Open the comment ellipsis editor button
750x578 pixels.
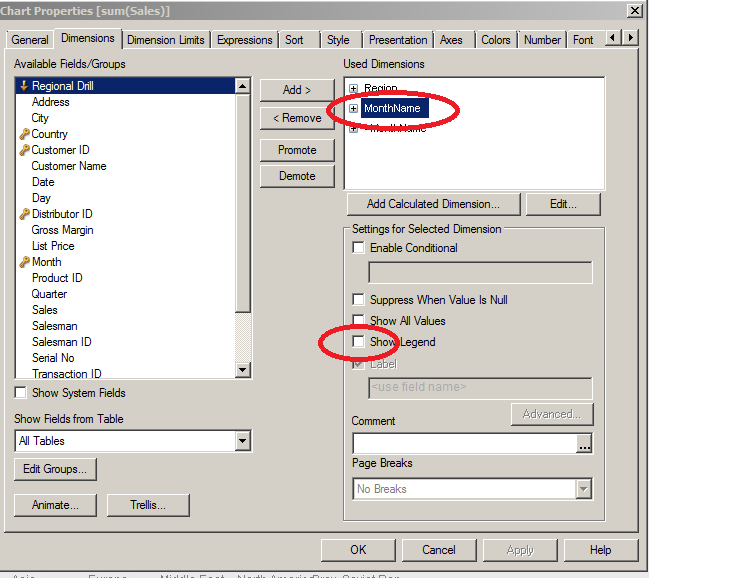point(584,444)
